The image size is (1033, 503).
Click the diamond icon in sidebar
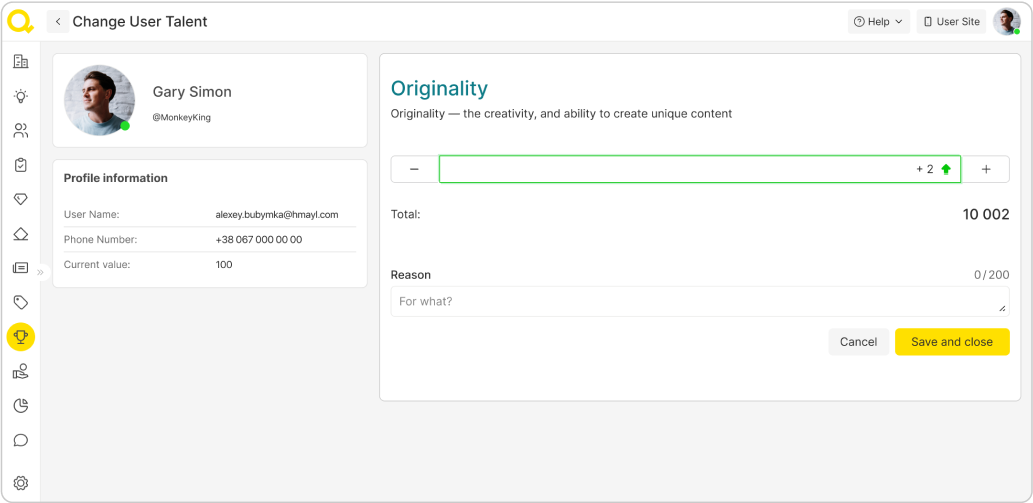pos(20,199)
